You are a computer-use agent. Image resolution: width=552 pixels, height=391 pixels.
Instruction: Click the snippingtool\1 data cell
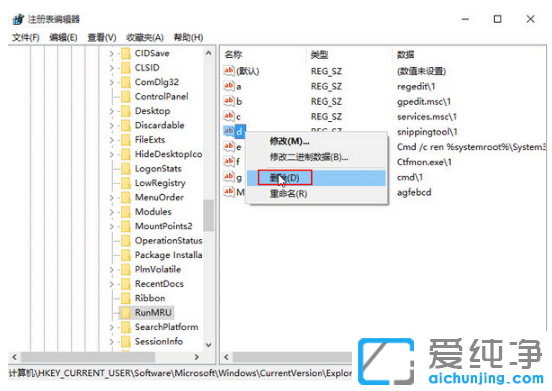pyautogui.click(x=427, y=132)
